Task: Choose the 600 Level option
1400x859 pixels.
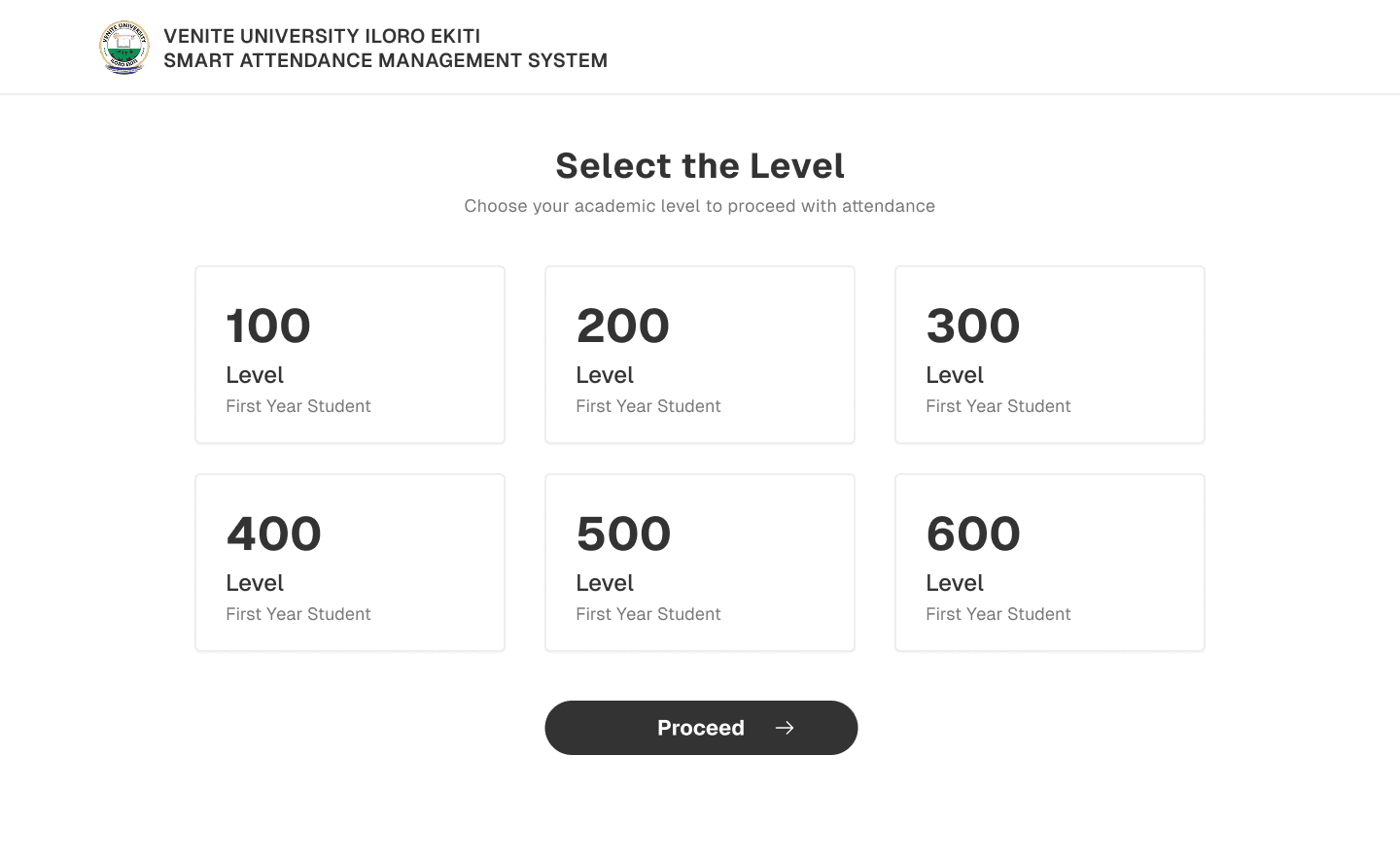Action: tap(1050, 563)
